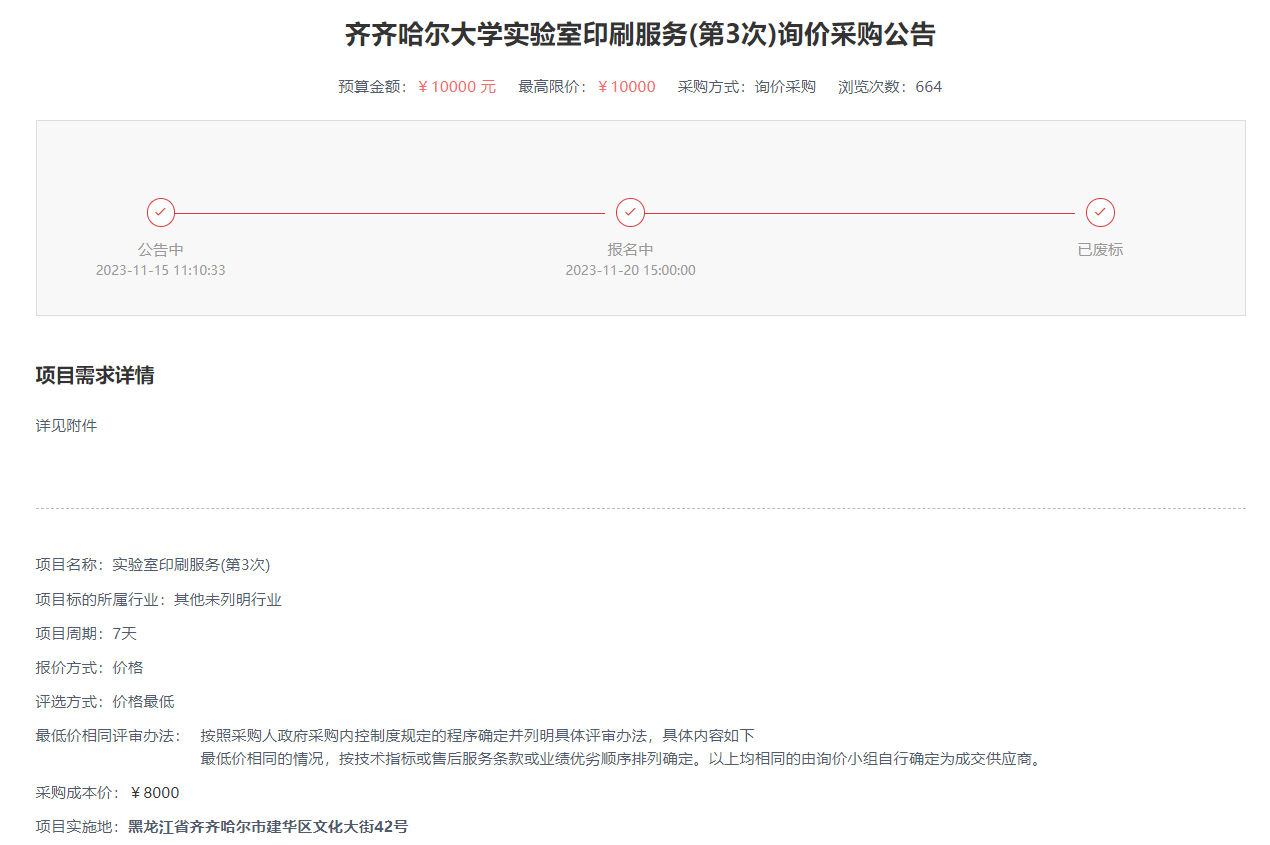The height and width of the screenshot is (845, 1270).
Task: Click the 报名中 step checkmark icon
Action: click(630, 213)
